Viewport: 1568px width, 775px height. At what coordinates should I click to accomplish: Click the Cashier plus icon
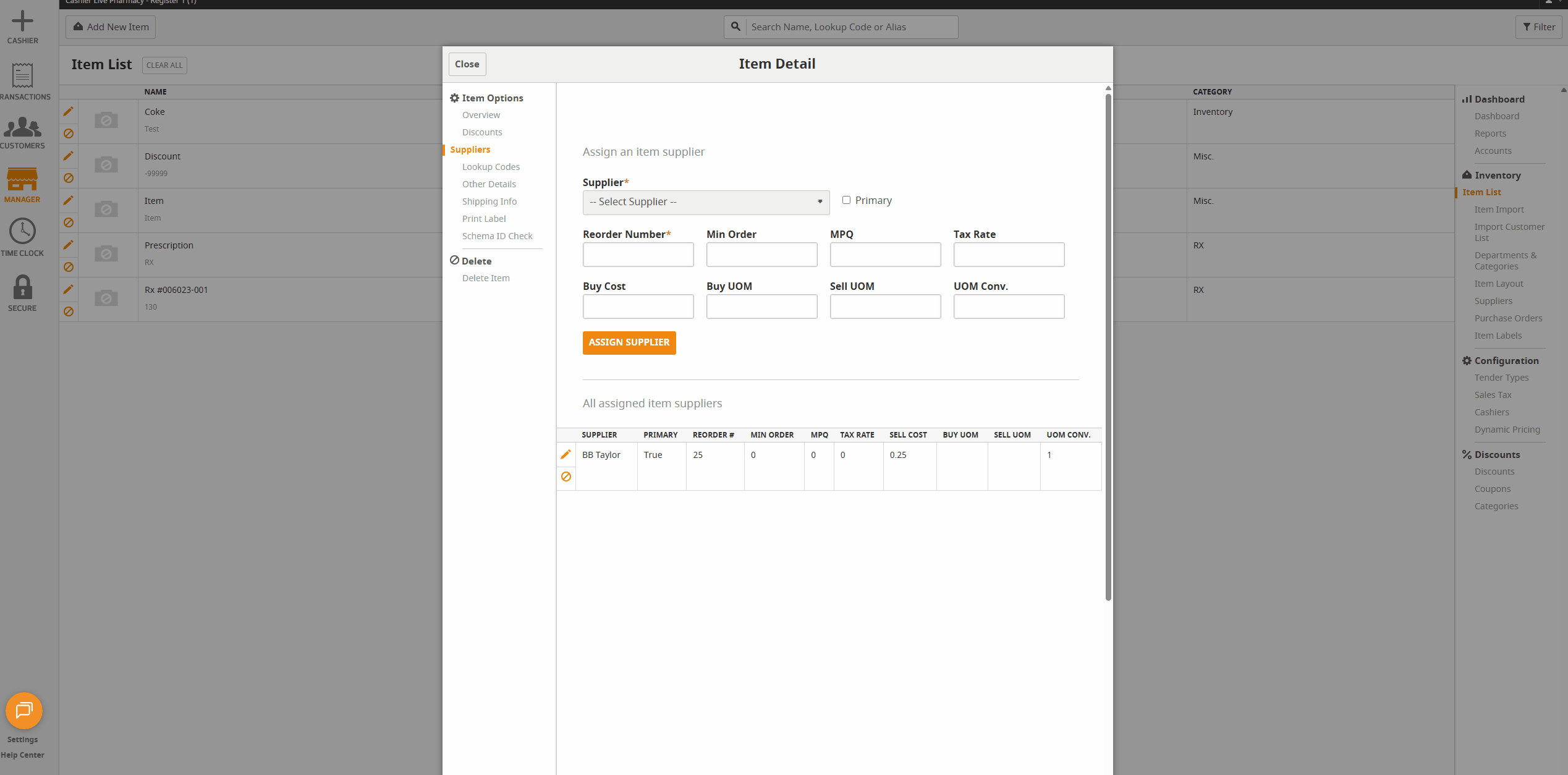point(22,22)
